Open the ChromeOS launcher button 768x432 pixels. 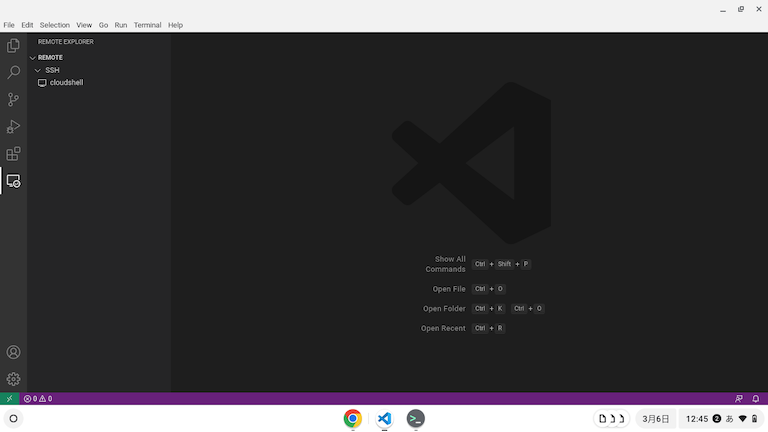coord(14,419)
